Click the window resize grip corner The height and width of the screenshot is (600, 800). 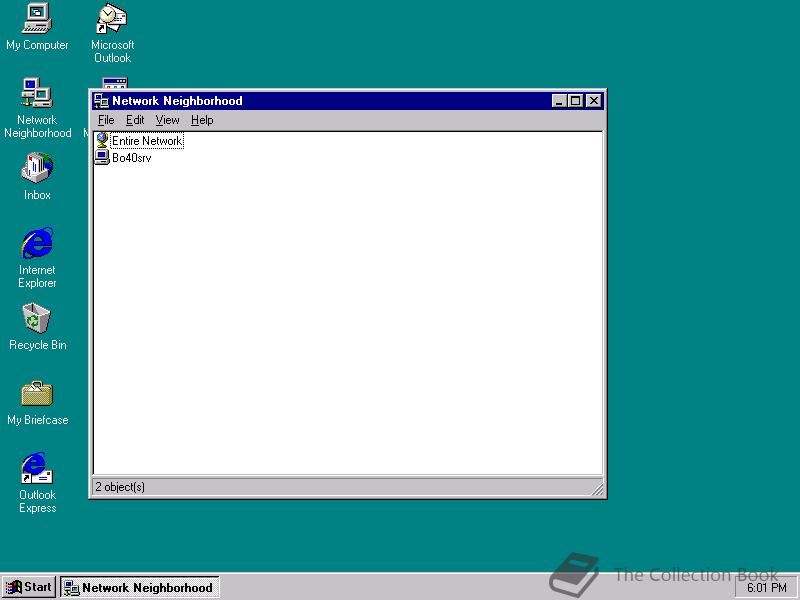pos(597,489)
